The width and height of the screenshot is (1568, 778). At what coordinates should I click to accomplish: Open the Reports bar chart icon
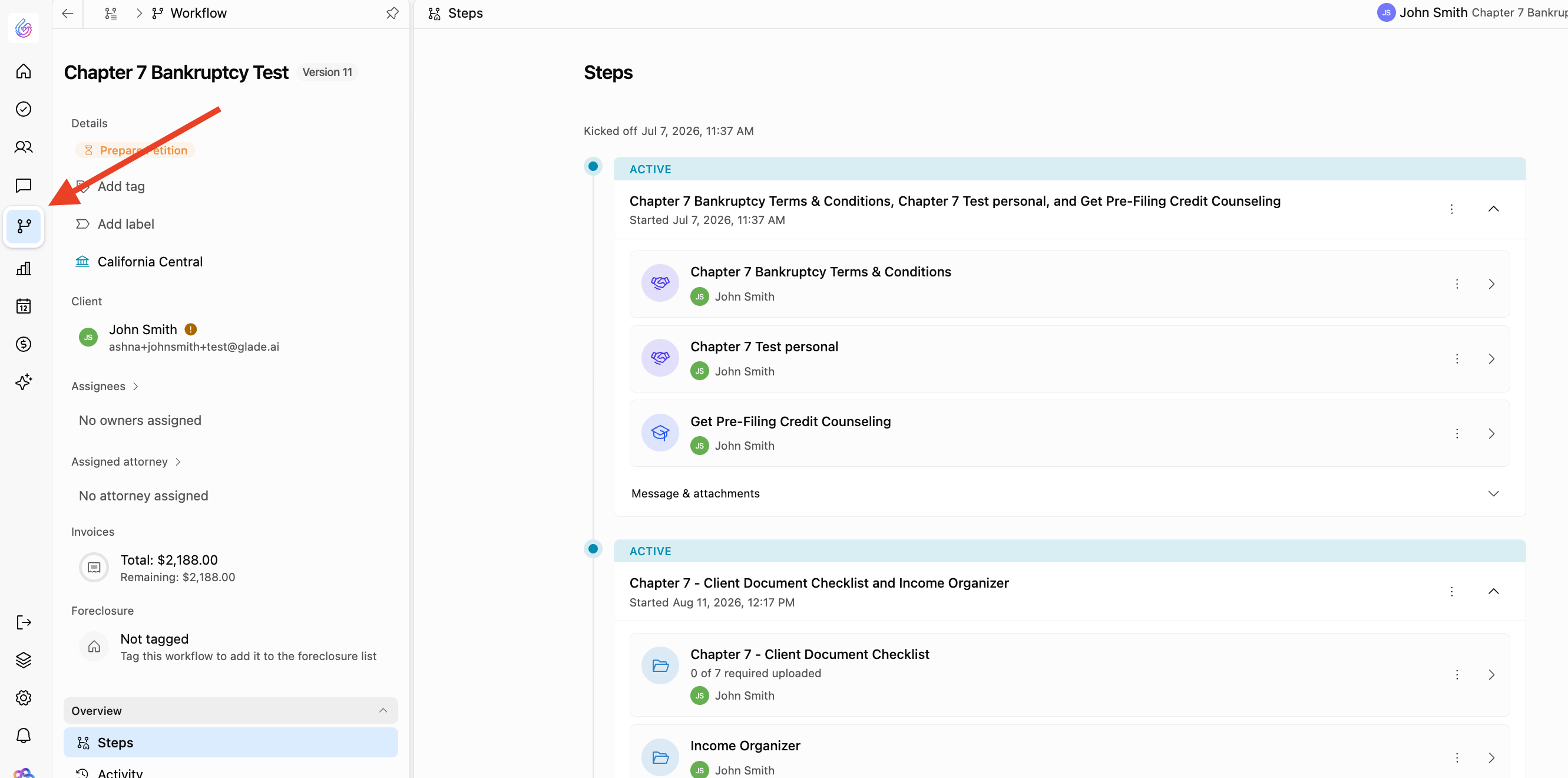23,268
